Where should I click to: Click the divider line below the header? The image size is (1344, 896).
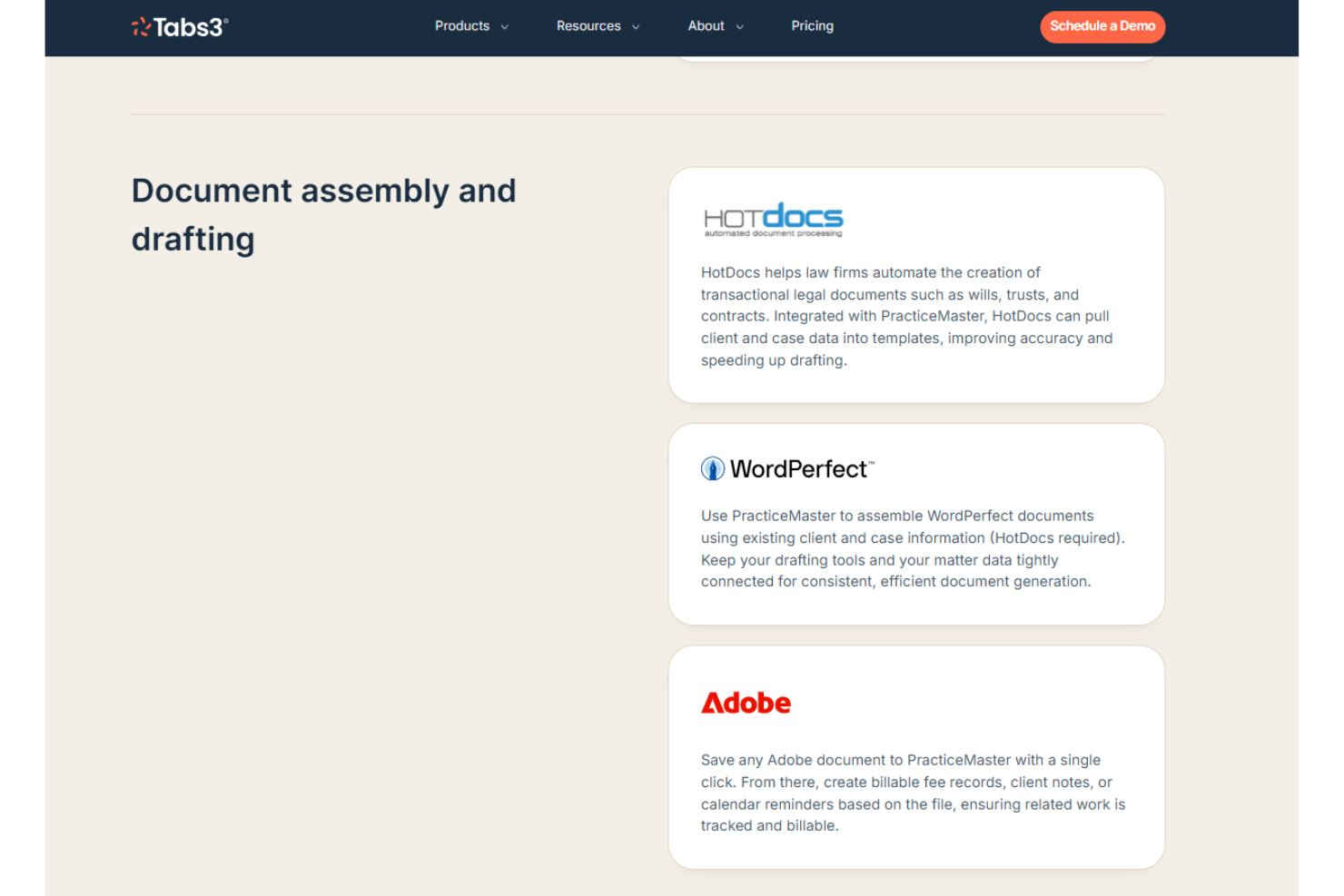[648, 114]
